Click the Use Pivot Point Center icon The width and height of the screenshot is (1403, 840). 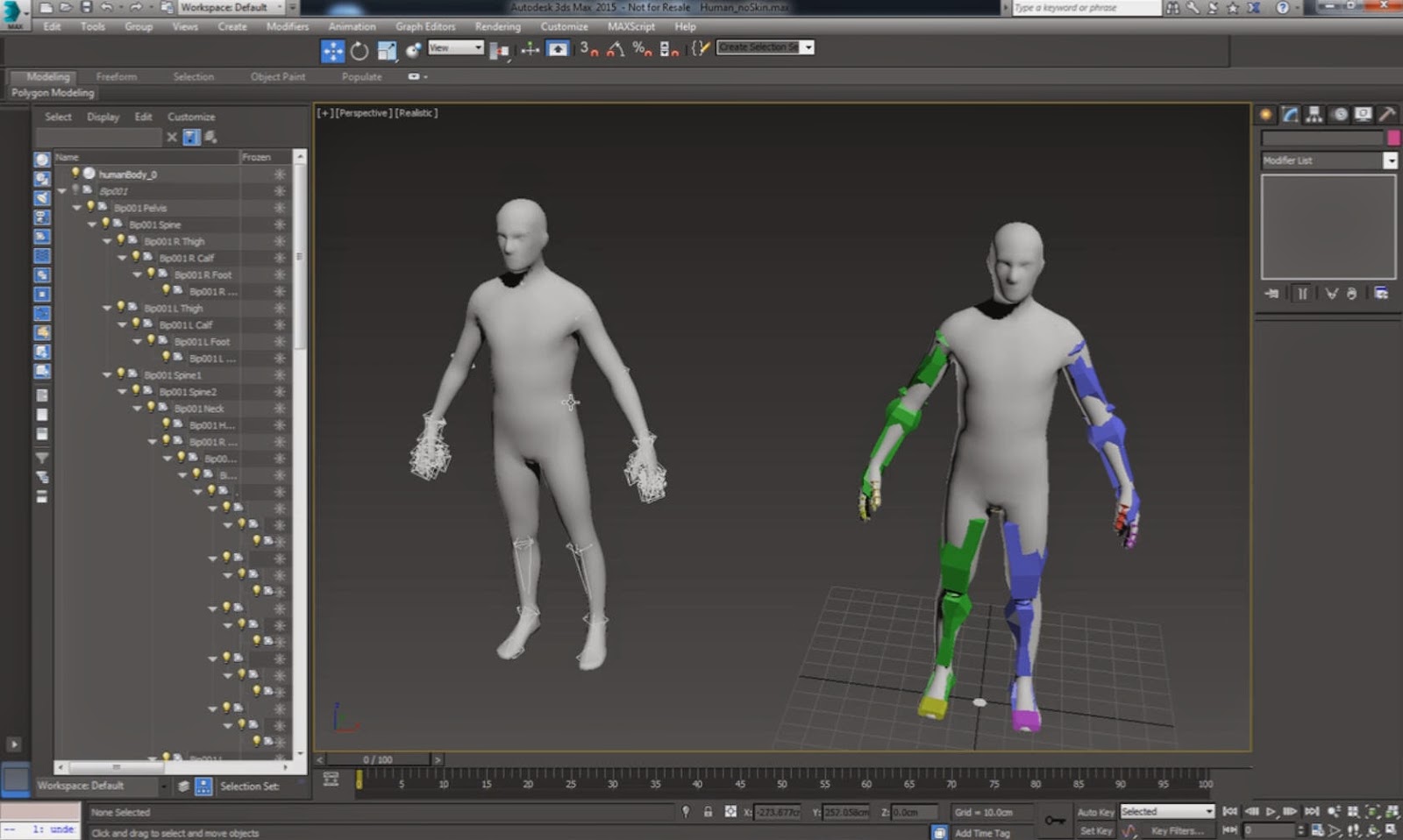(x=500, y=51)
